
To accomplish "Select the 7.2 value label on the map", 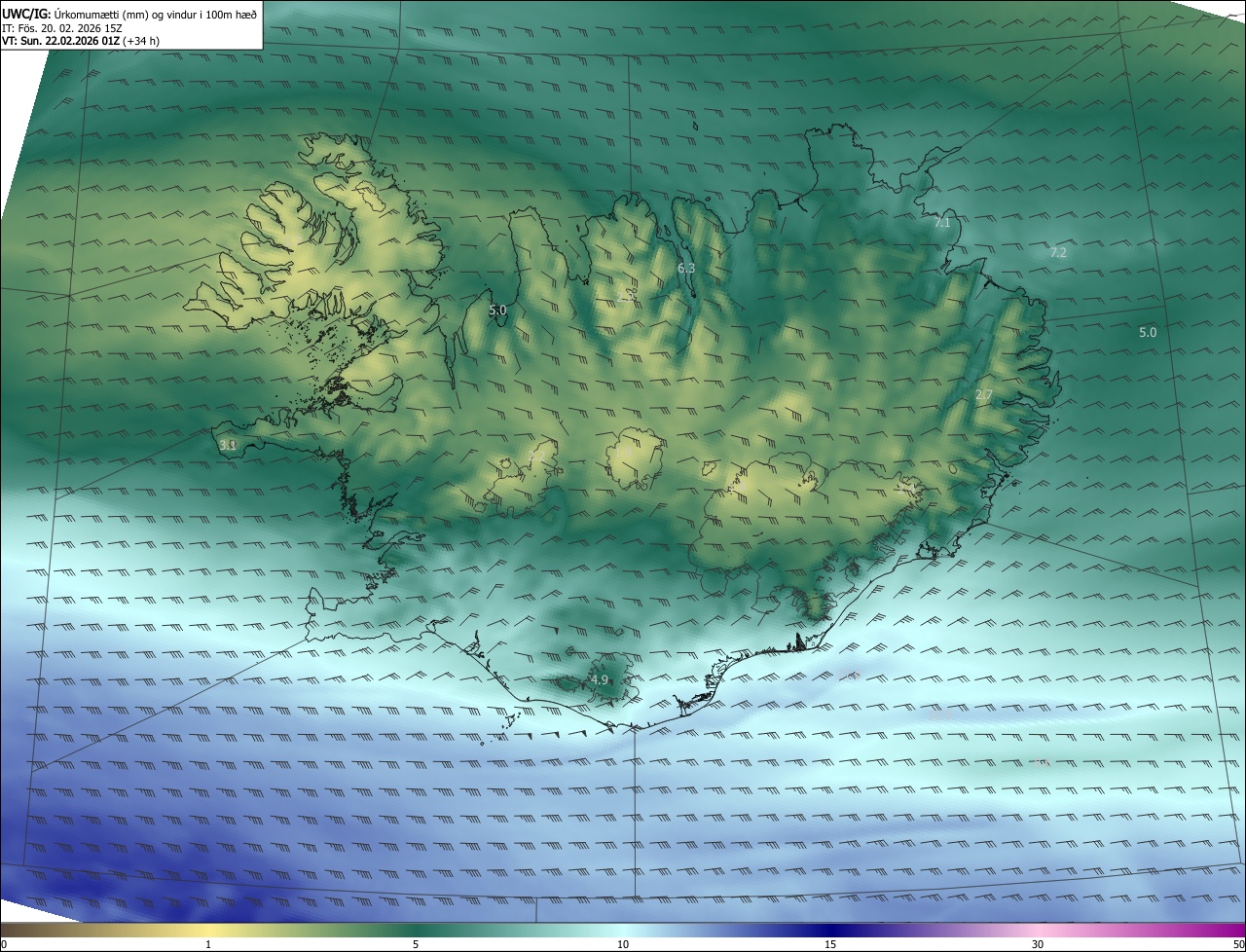I will point(1058,252).
